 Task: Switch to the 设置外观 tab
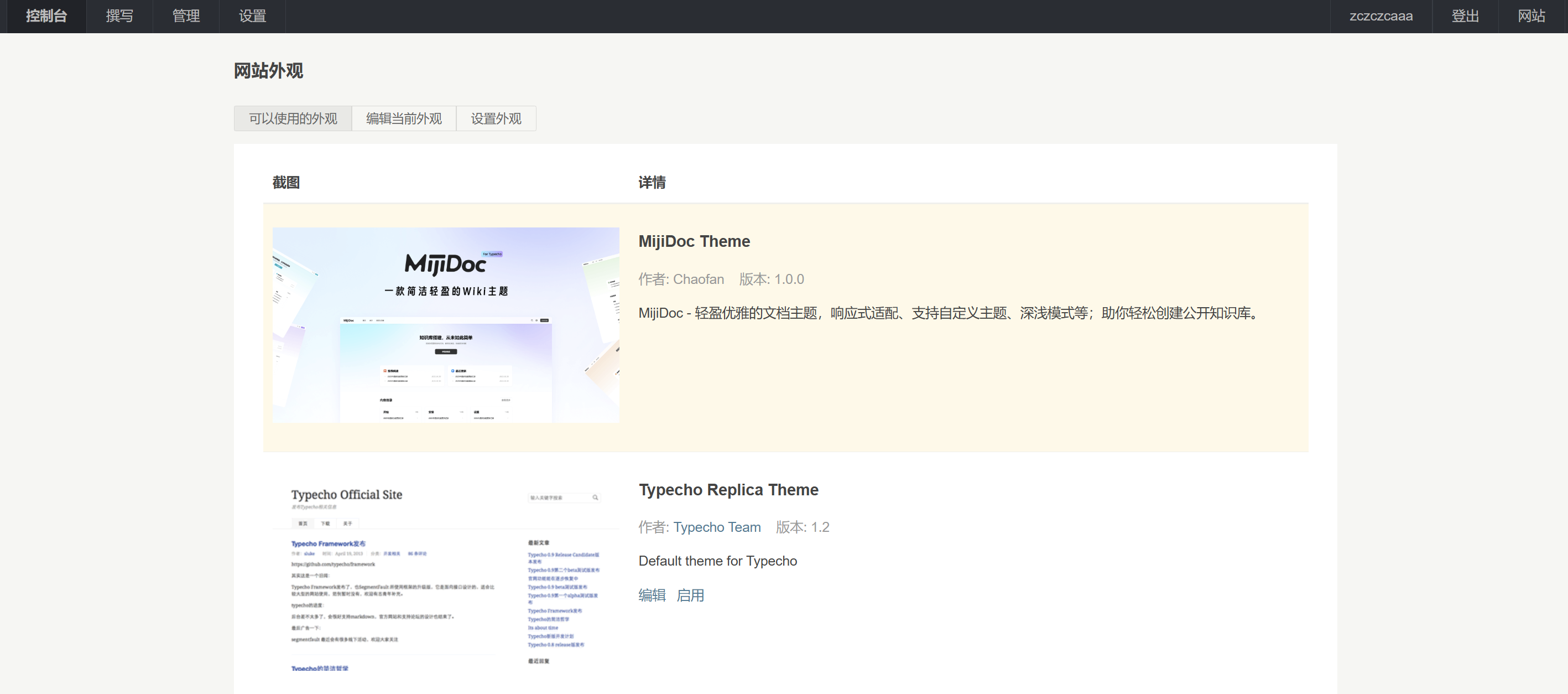496,119
